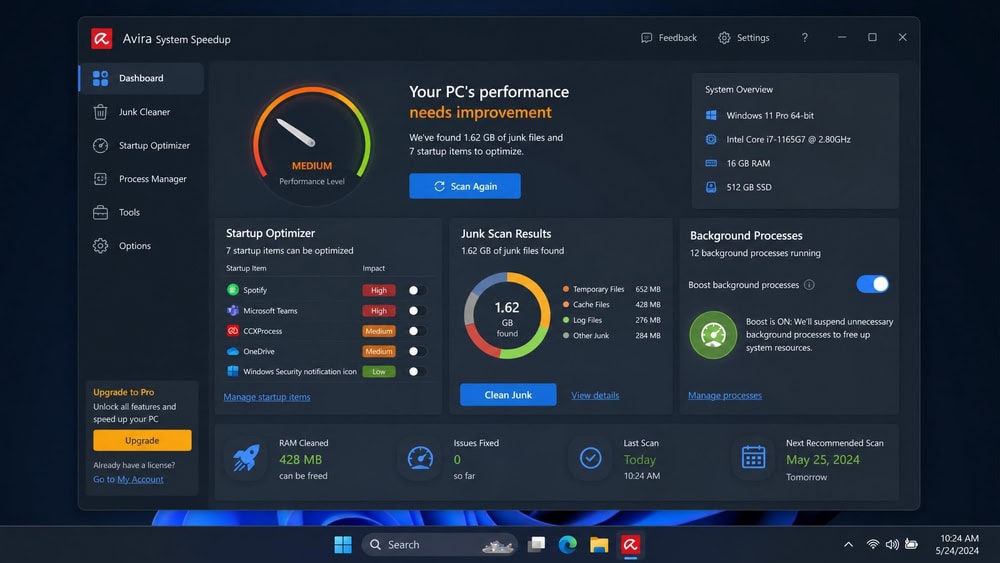
Task: Click the Scan Again button
Action: coord(465,186)
